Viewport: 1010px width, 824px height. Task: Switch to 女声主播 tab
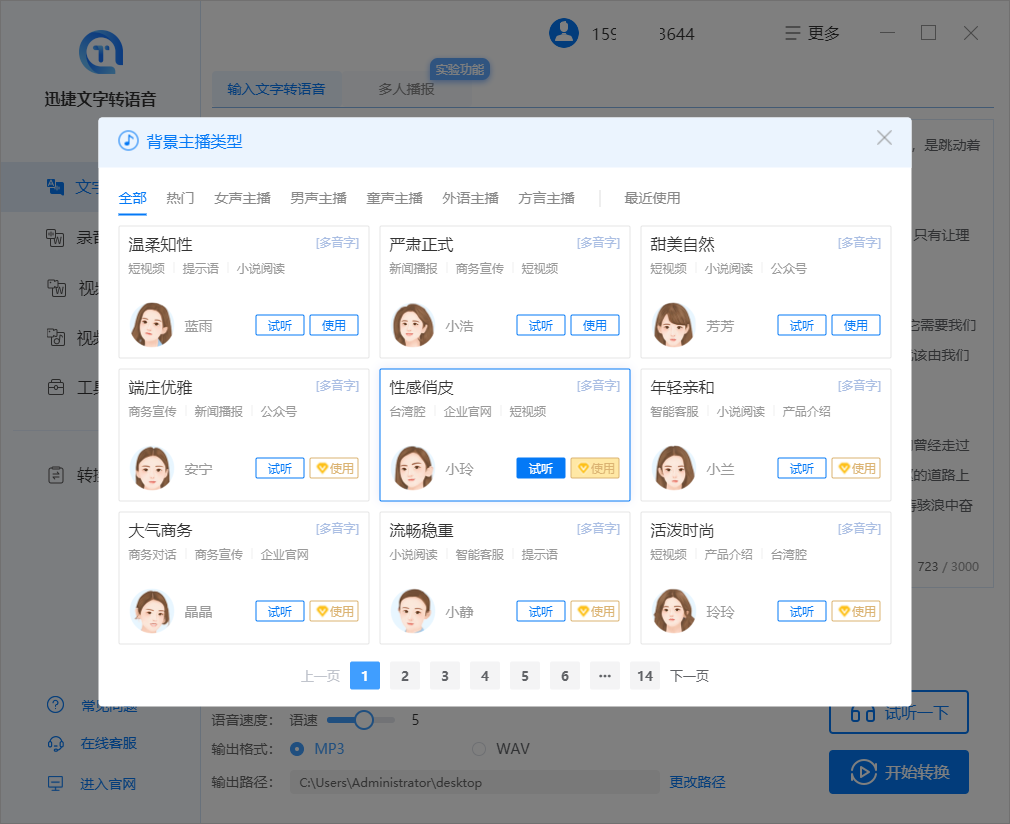[x=242, y=198]
